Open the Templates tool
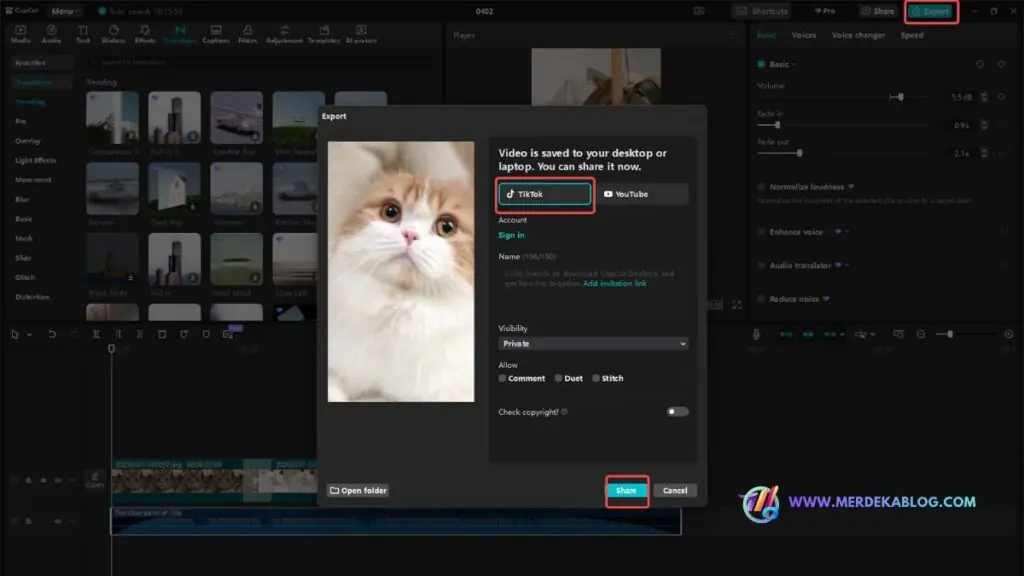 pos(324,35)
